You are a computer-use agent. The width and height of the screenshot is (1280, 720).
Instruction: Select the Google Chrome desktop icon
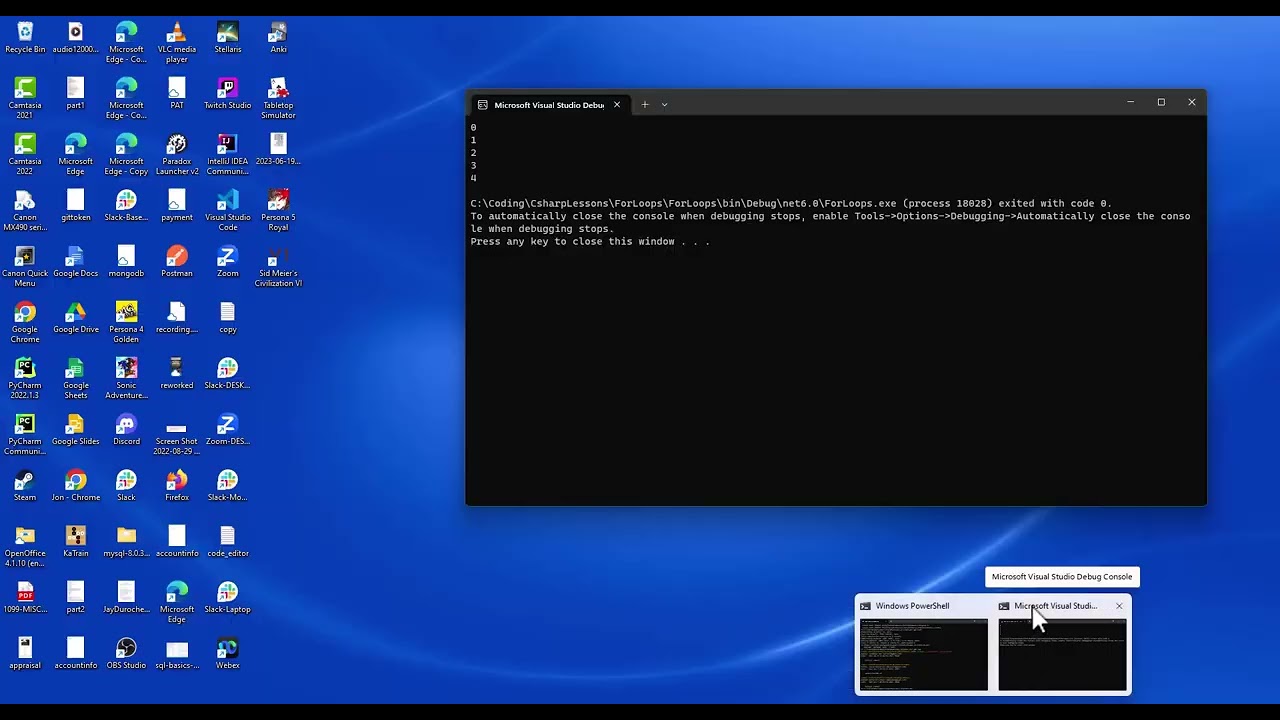25,323
